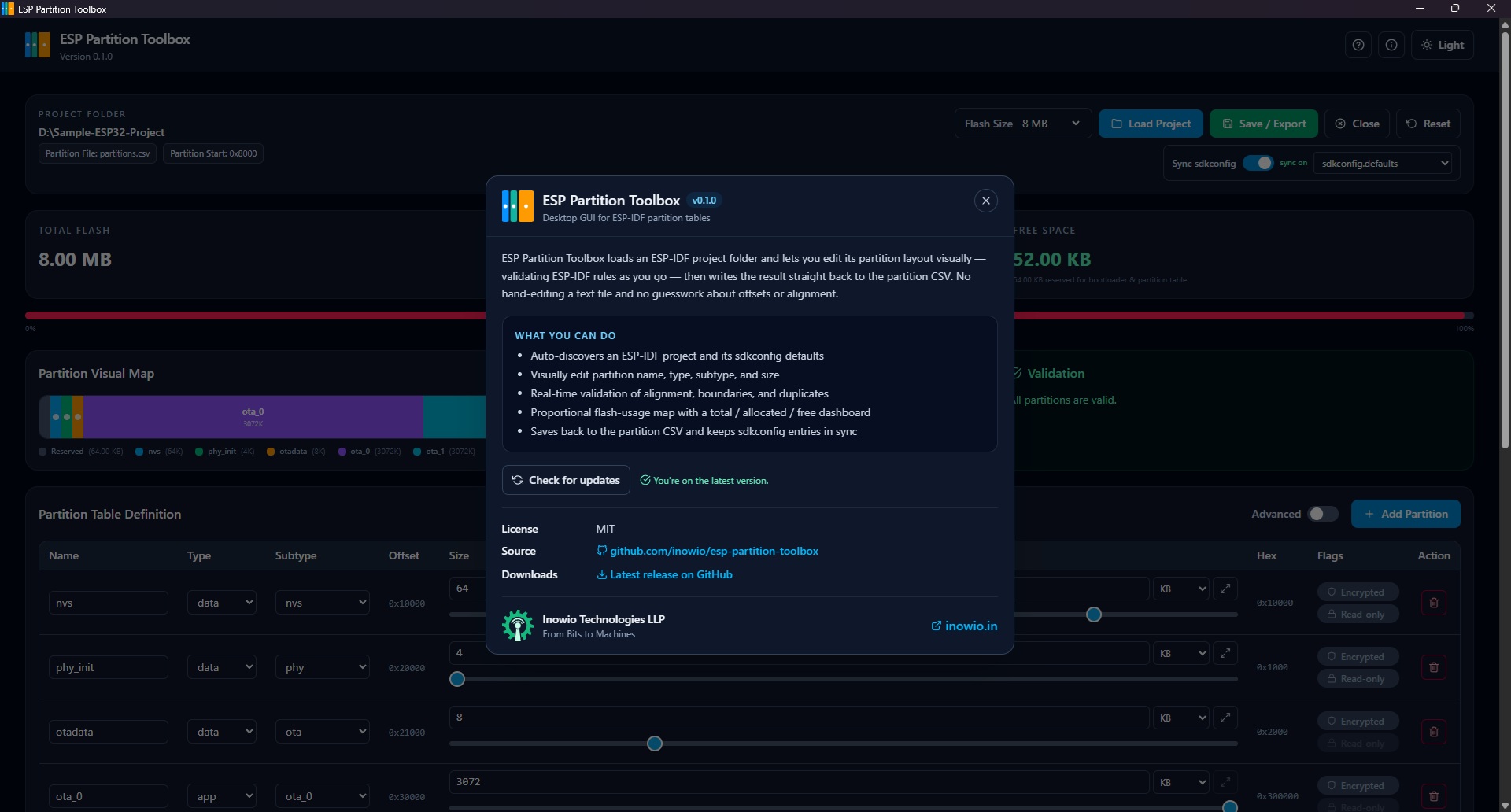Open the Subtype dropdown showing phy

tap(323, 667)
